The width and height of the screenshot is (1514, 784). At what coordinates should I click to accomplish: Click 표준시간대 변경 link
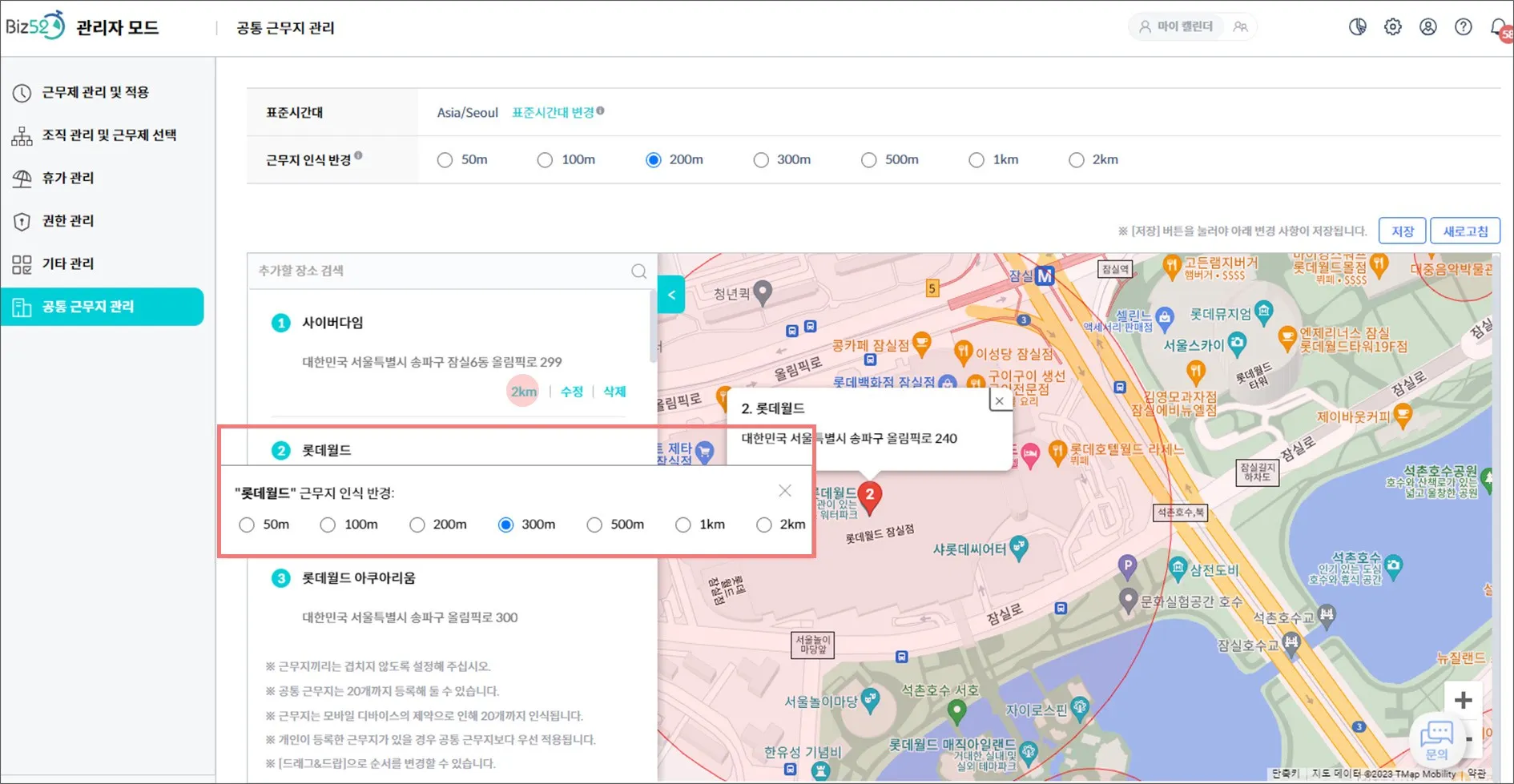click(x=553, y=113)
